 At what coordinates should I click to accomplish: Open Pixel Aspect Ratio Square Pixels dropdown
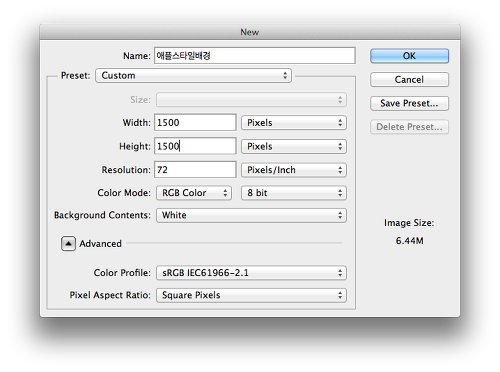251,295
